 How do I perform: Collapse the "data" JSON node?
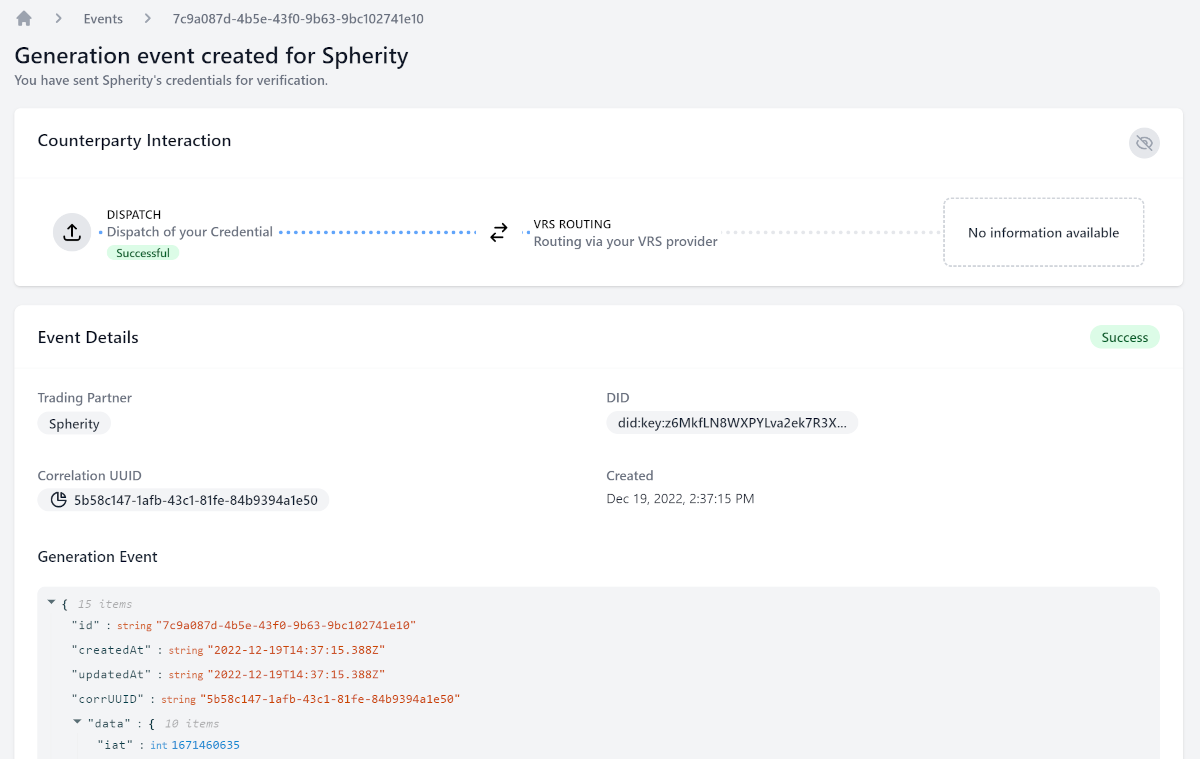tap(77, 722)
